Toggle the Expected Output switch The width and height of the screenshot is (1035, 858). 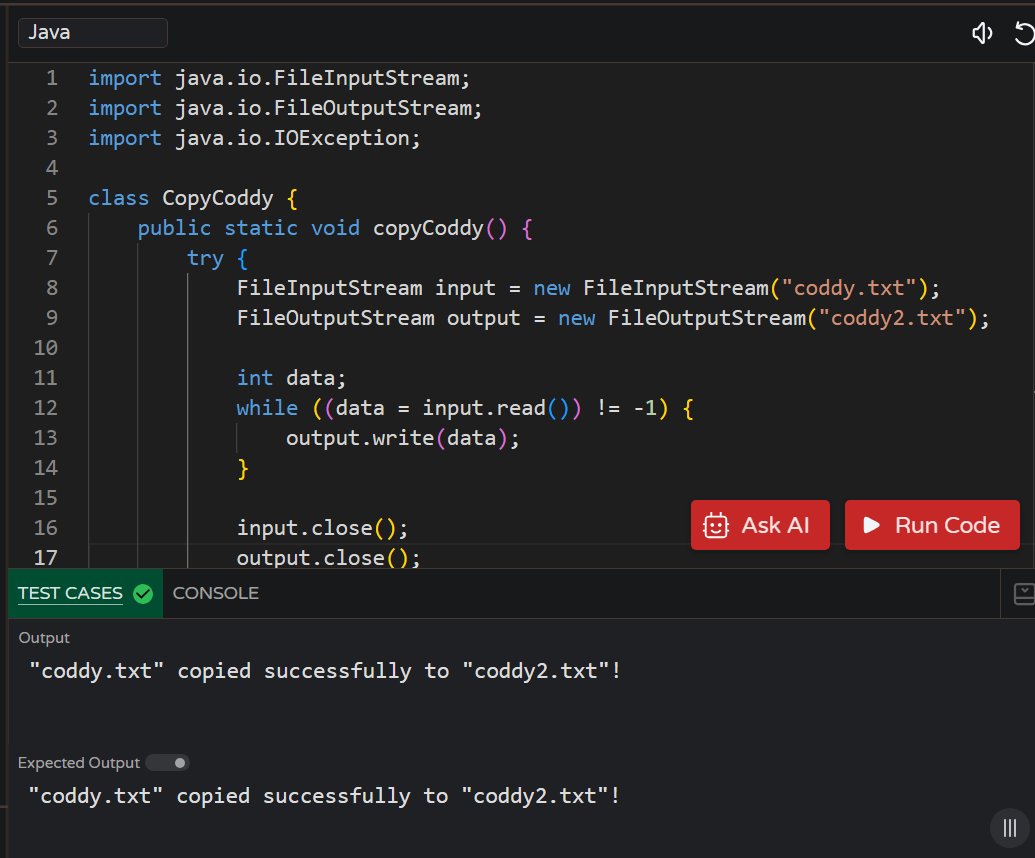(x=167, y=762)
